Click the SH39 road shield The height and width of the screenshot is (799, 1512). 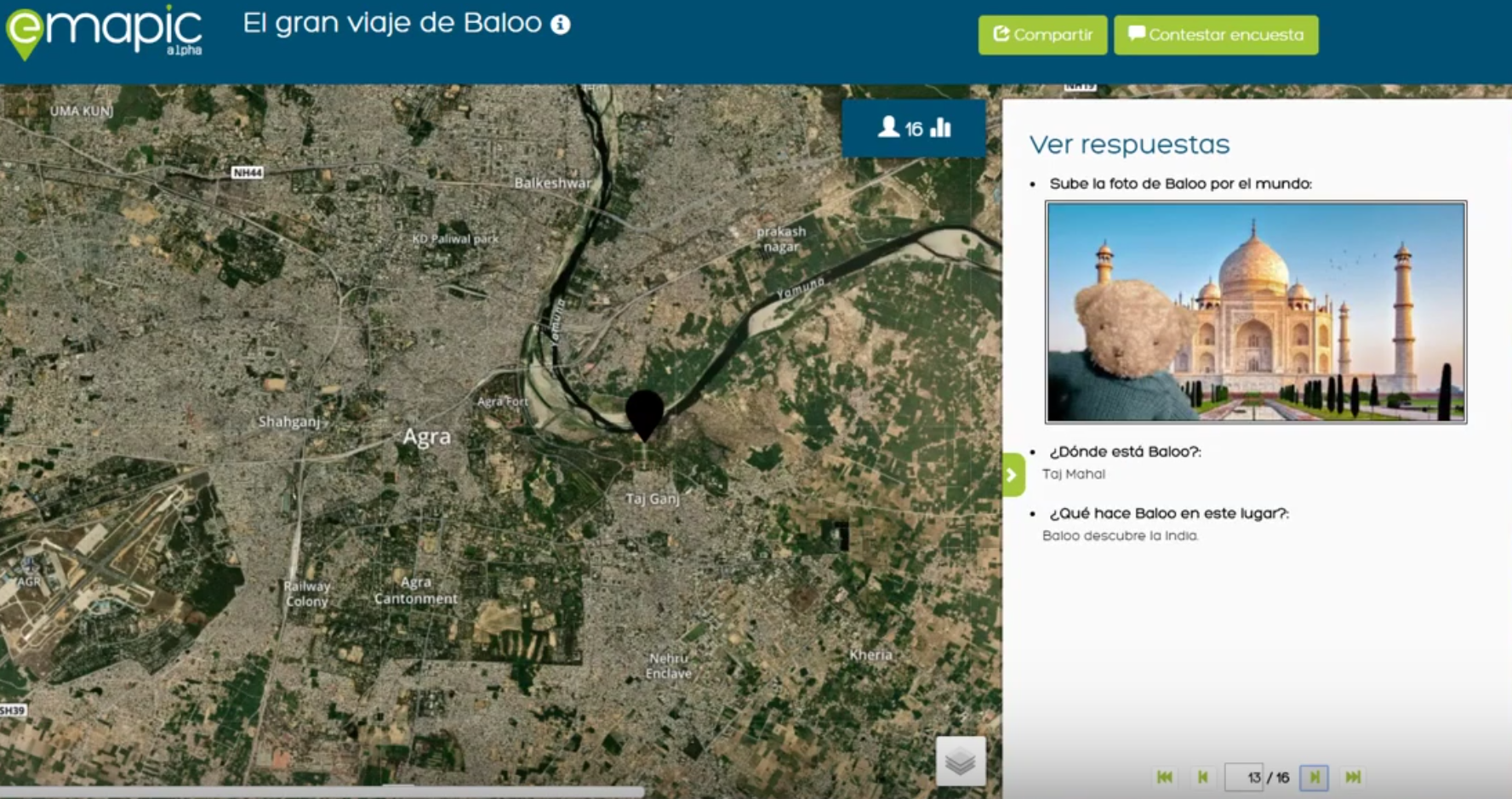[13, 711]
